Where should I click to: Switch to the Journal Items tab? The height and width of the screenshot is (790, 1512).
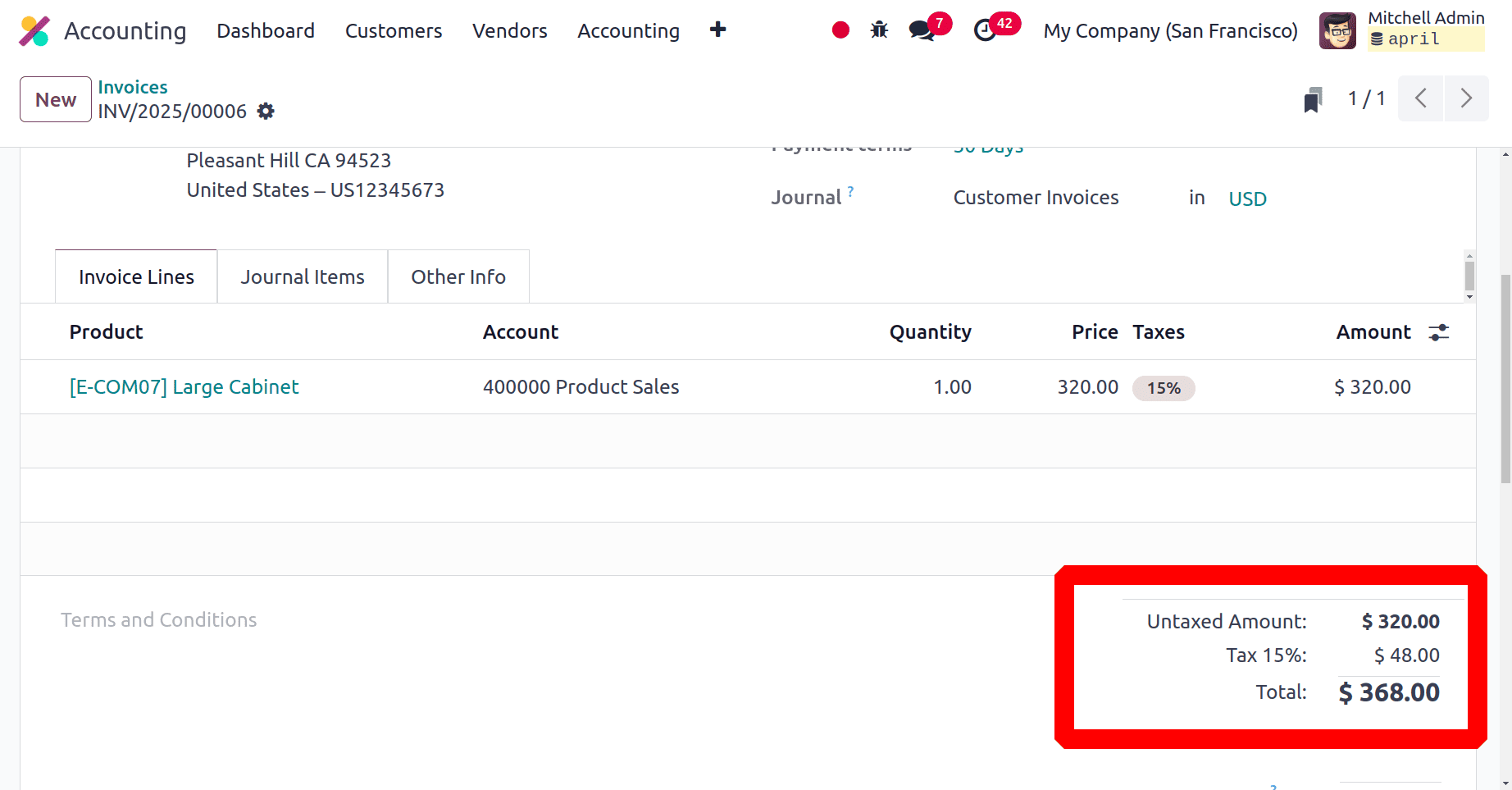coord(302,276)
